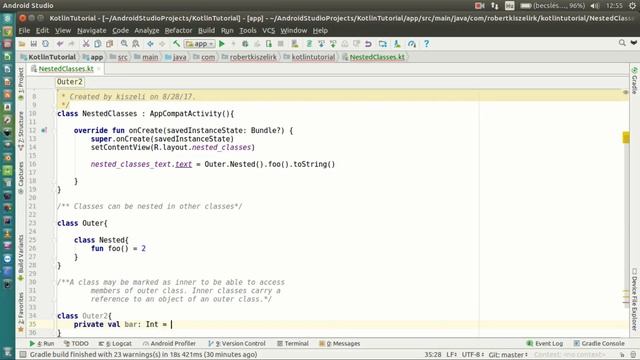This screenshot has height=360, width=640.
Task: Open the File menu
Action: pos(24,31)
